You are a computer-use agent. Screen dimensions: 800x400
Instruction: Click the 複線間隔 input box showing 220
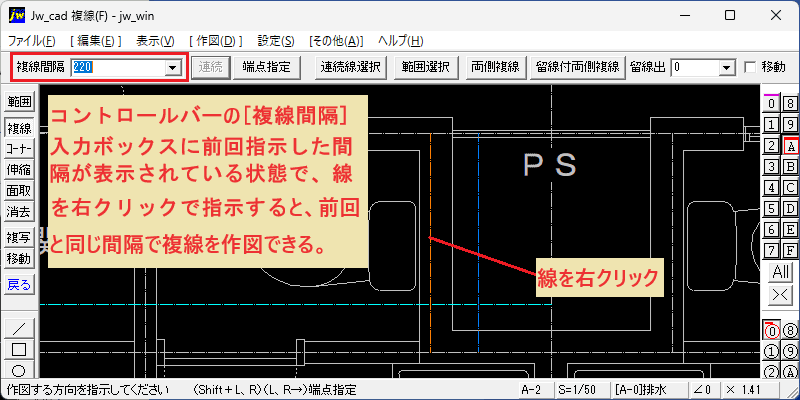pyautogui.click(x=118, y=67)
